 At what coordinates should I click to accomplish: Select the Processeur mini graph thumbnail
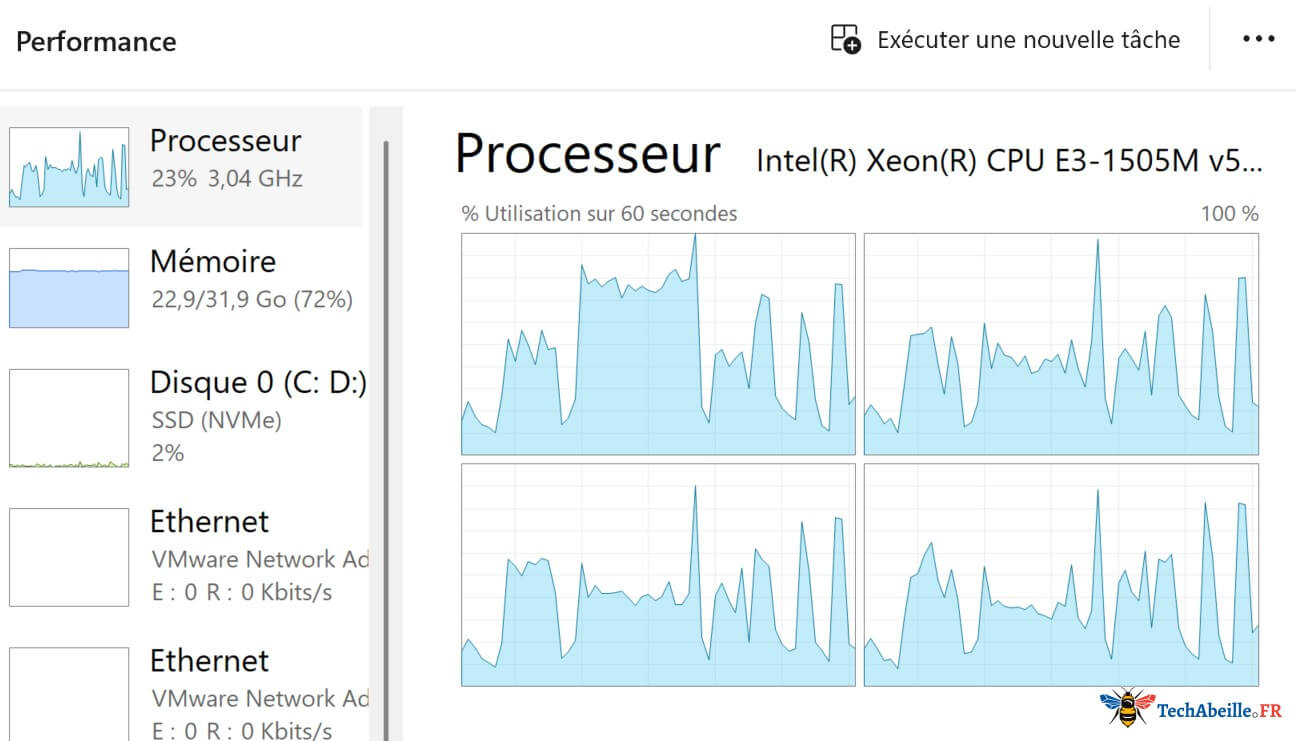69,167
